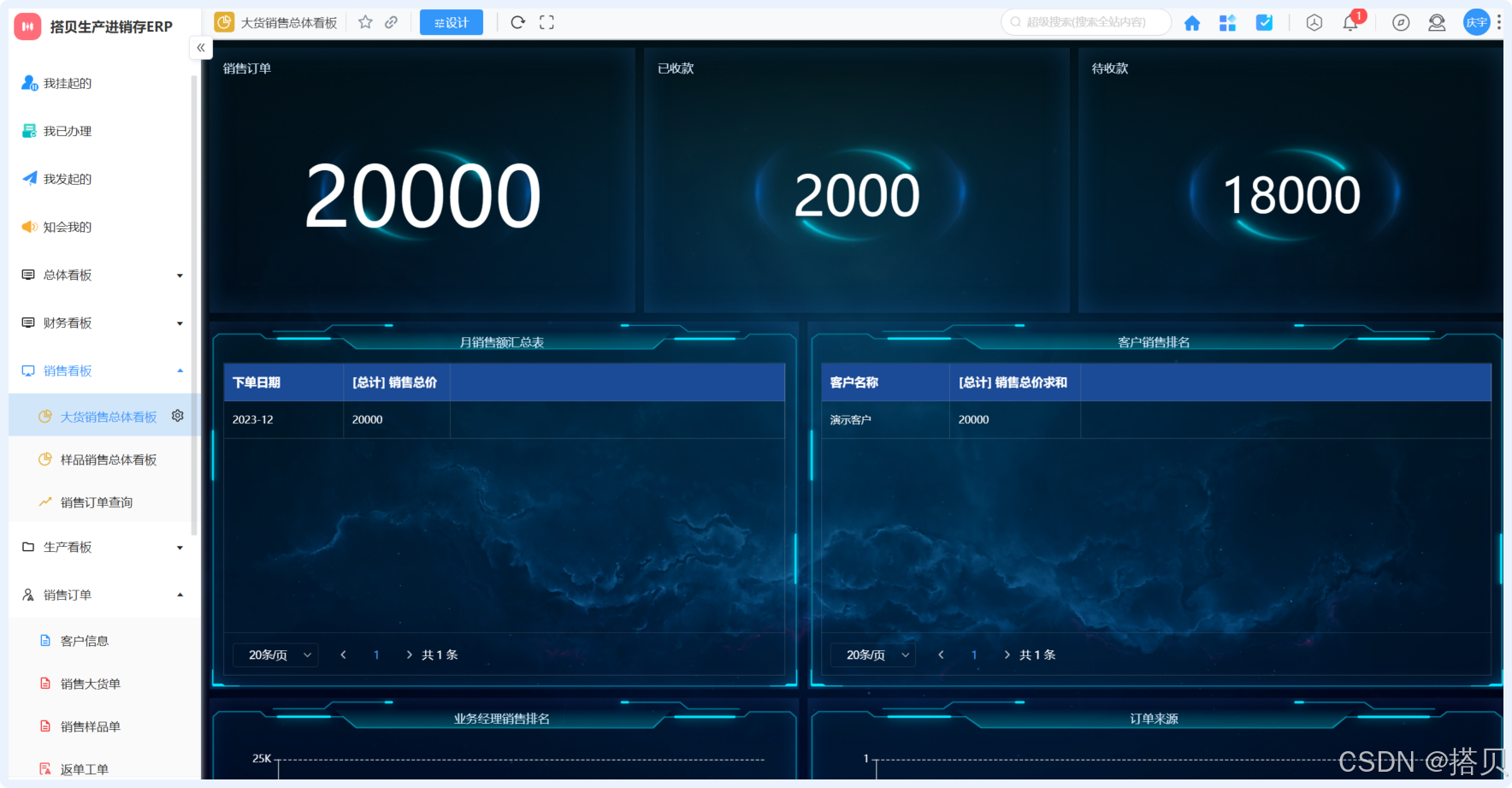This screenshot has width=1512, height=788.
Task: Select page 1 in 月销售额汇总表 pagination
Action: tap(376, 655)
